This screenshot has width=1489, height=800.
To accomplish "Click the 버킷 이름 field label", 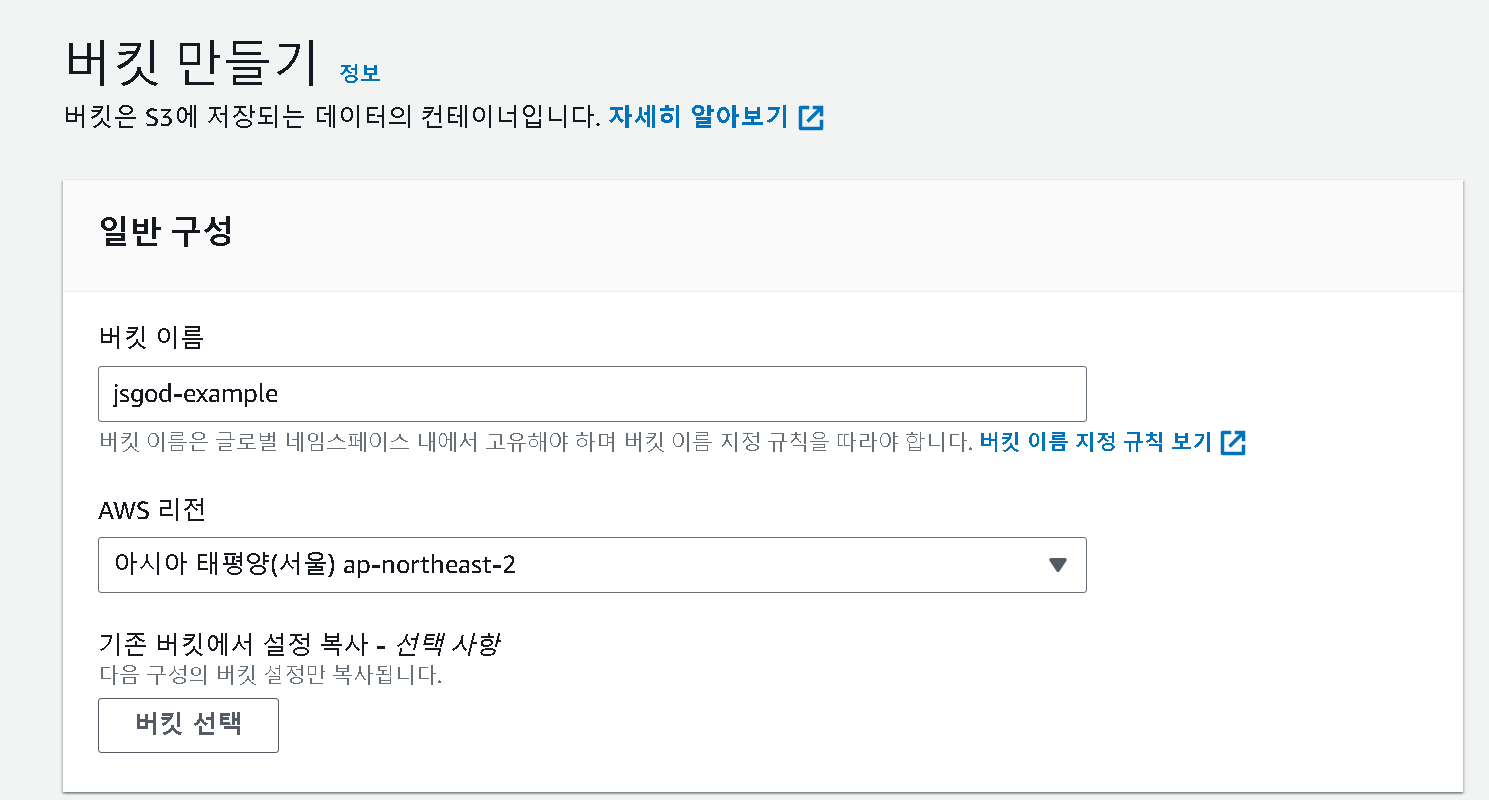I will (x=151, y=338).
